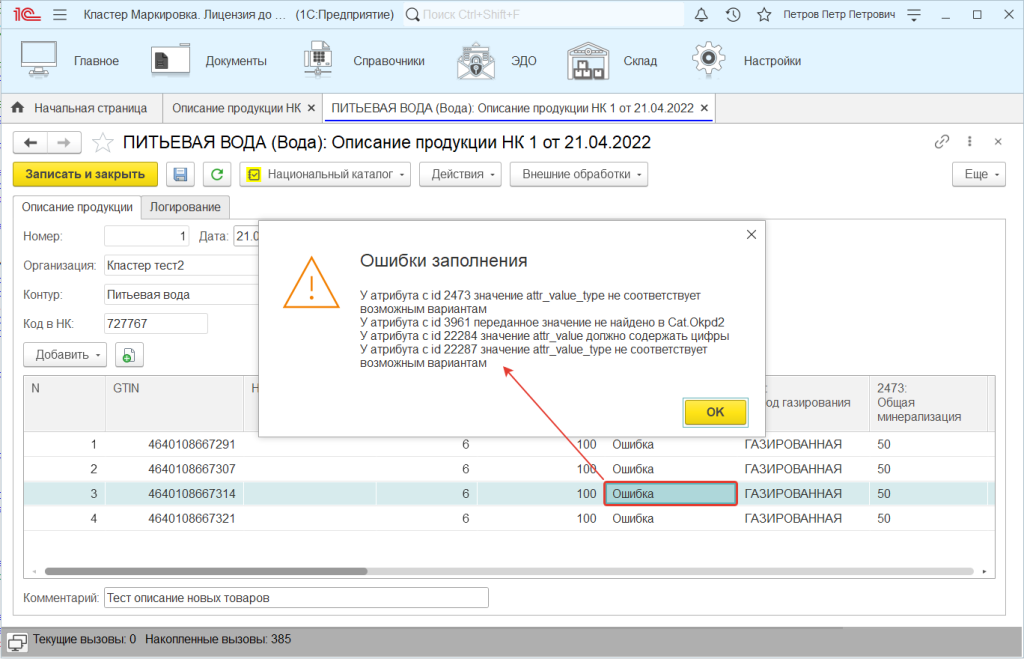Click the Номер input field
This screenshot has height=659, width=1024.
tap(146, 236)
